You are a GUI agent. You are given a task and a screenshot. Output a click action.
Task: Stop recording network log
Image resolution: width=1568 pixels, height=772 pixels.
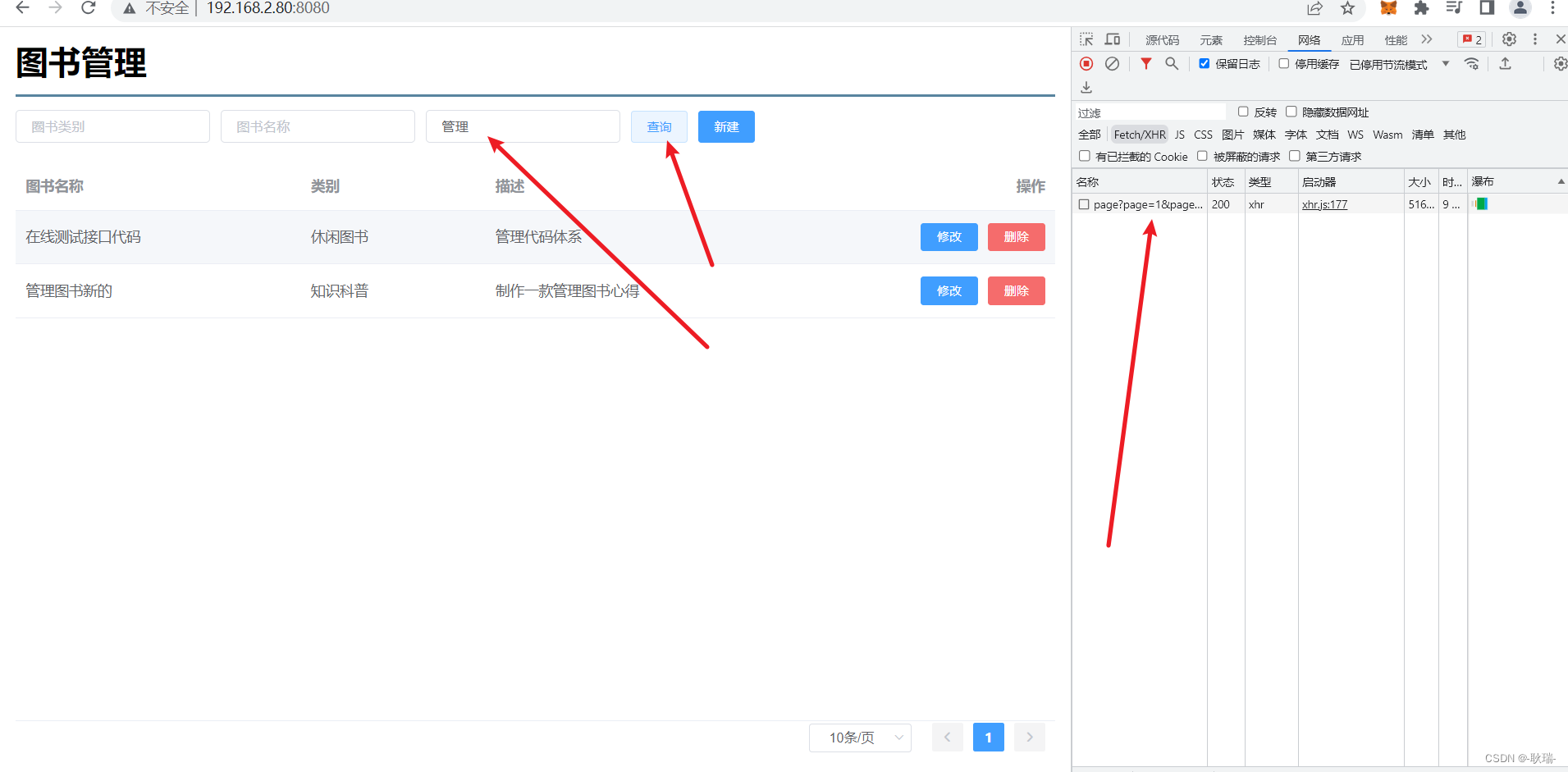1086,64
